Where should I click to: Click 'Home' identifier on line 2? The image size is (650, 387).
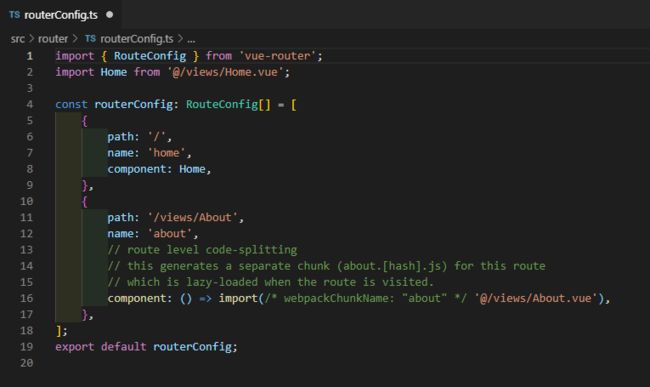[x=114, y=72]
